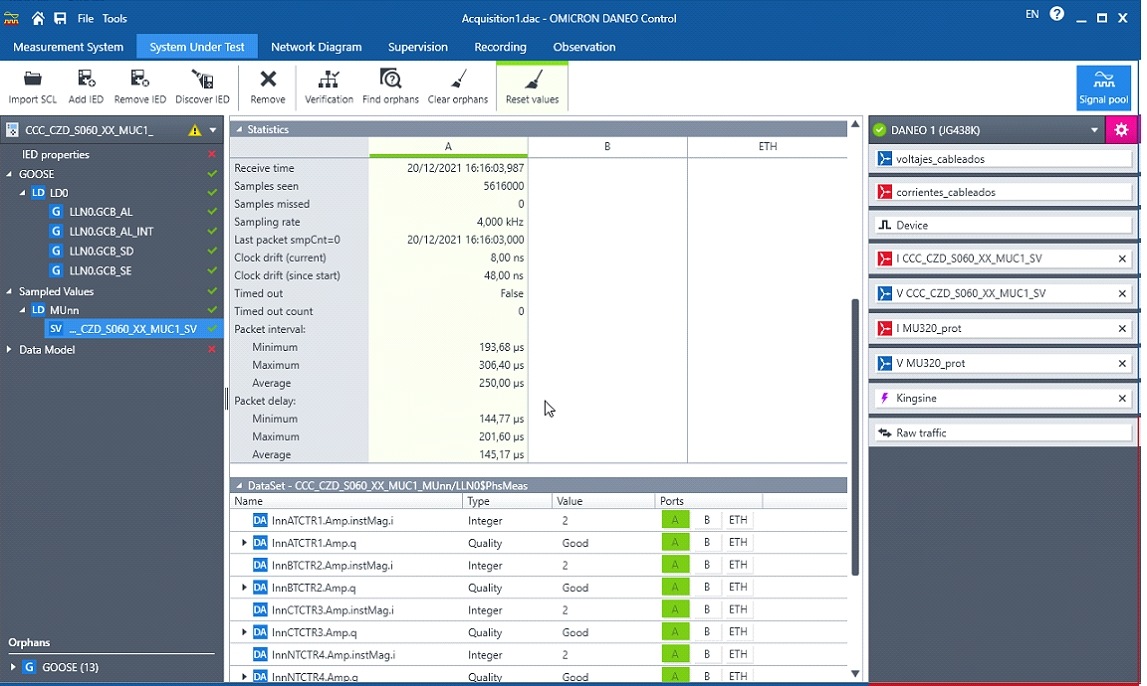This screenshot has width=1147, height=686.
Task: Toggle port ETH for InnATCTR1.Amp.instMag.i
Action: [738, 520]
